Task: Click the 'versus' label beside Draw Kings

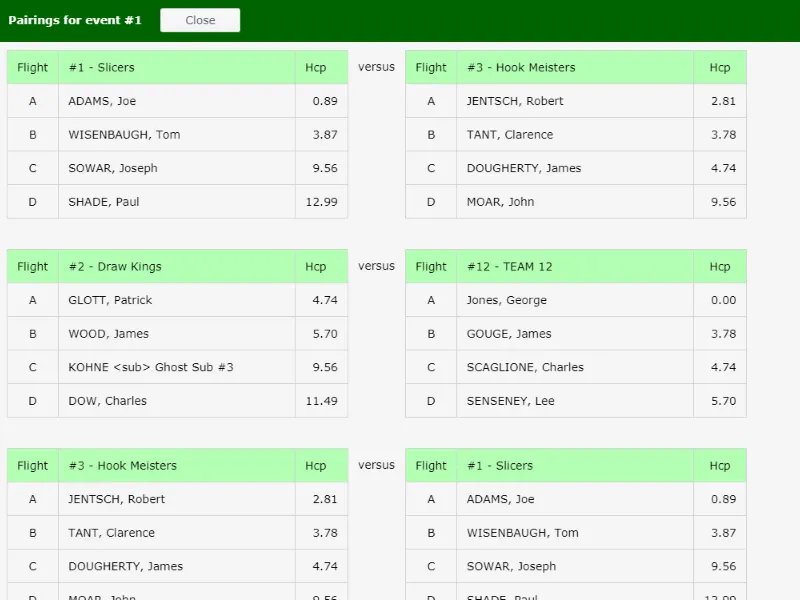Action: click(376, 266)
